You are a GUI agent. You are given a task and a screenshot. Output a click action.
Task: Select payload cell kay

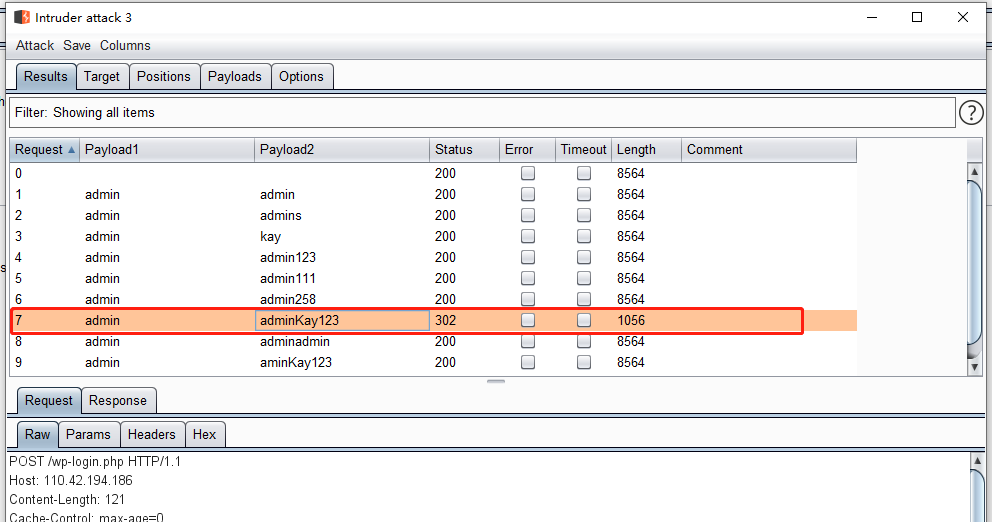342,236
